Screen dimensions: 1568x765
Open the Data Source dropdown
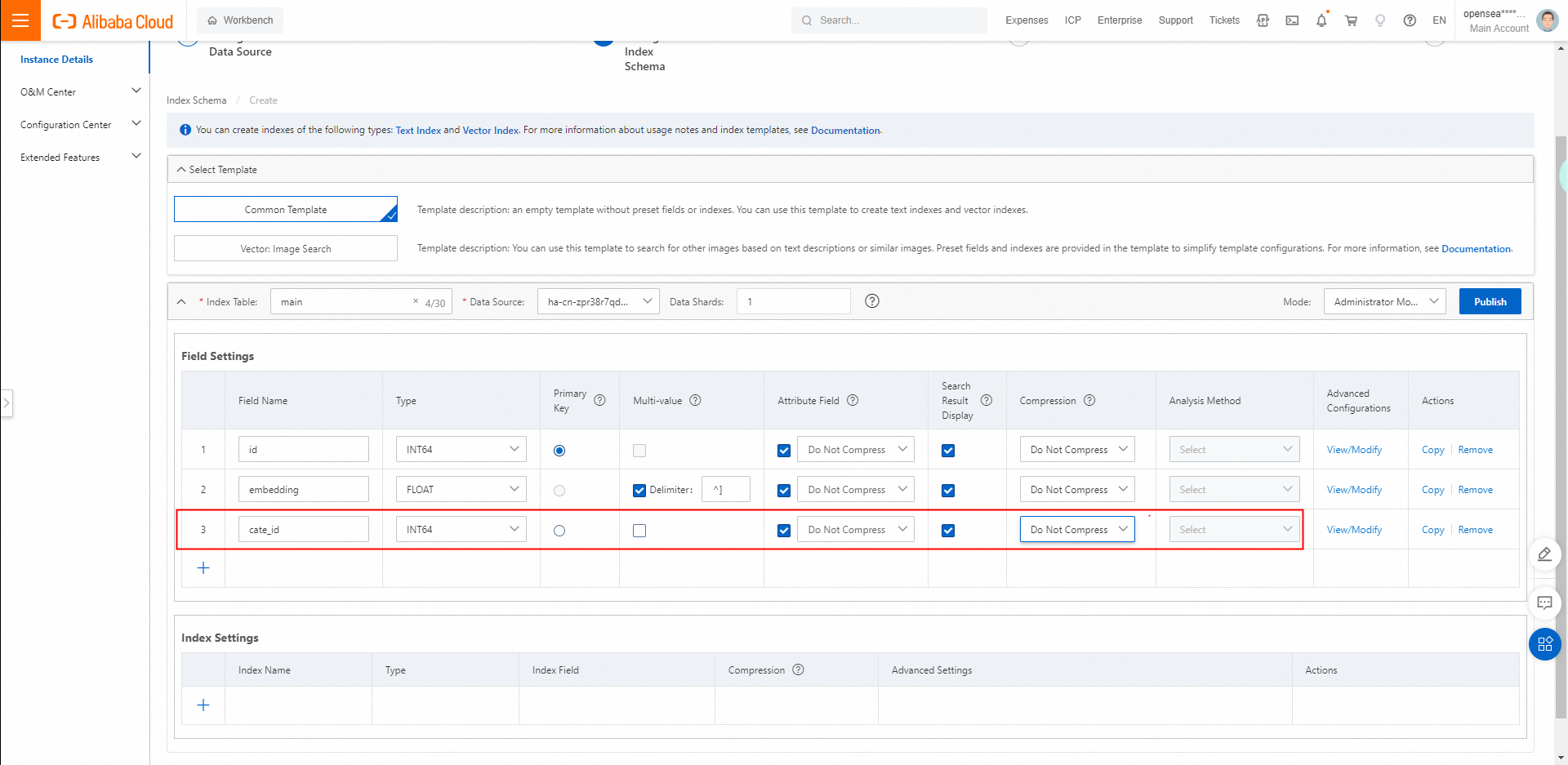[x=598, y=301]
